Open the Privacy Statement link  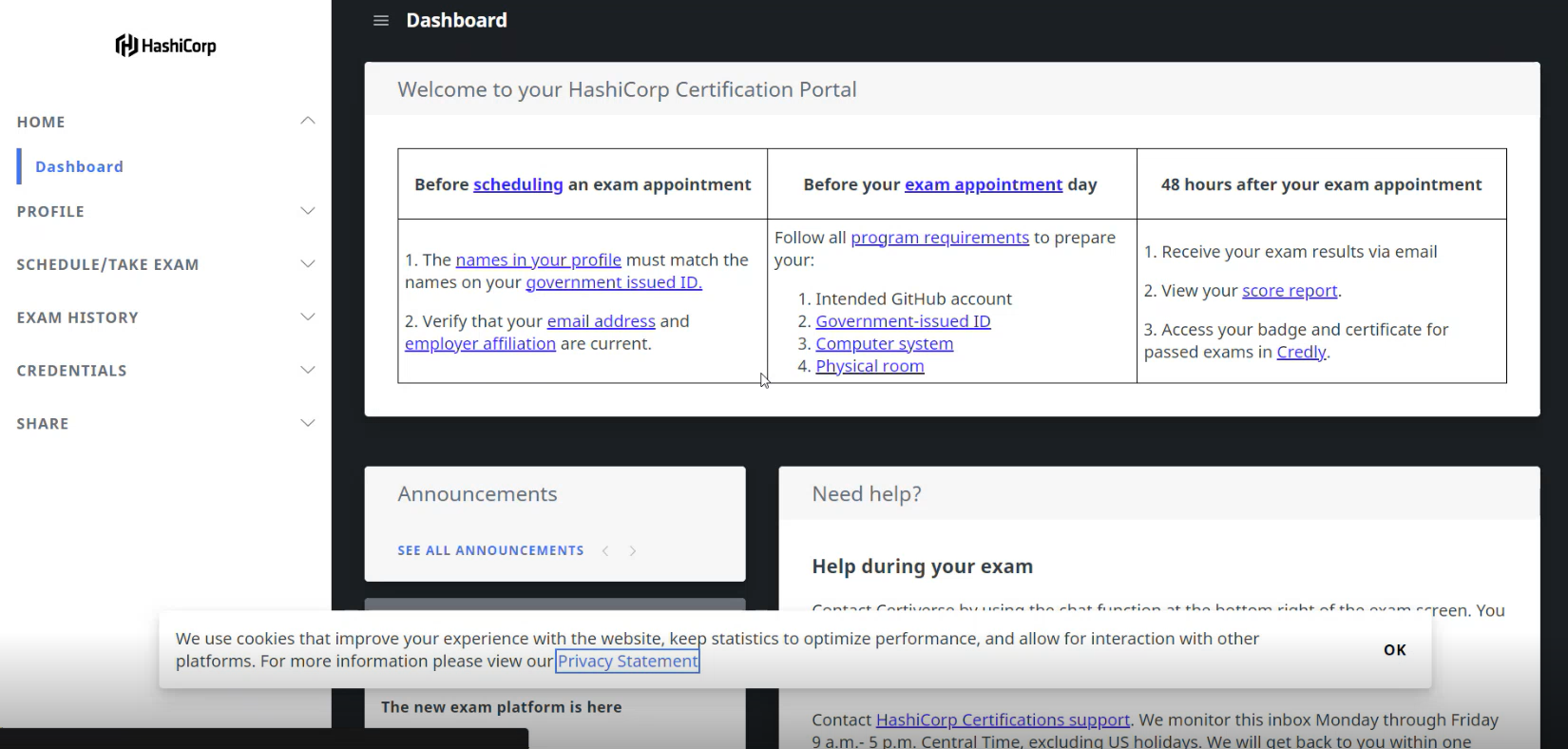point(628,662)
